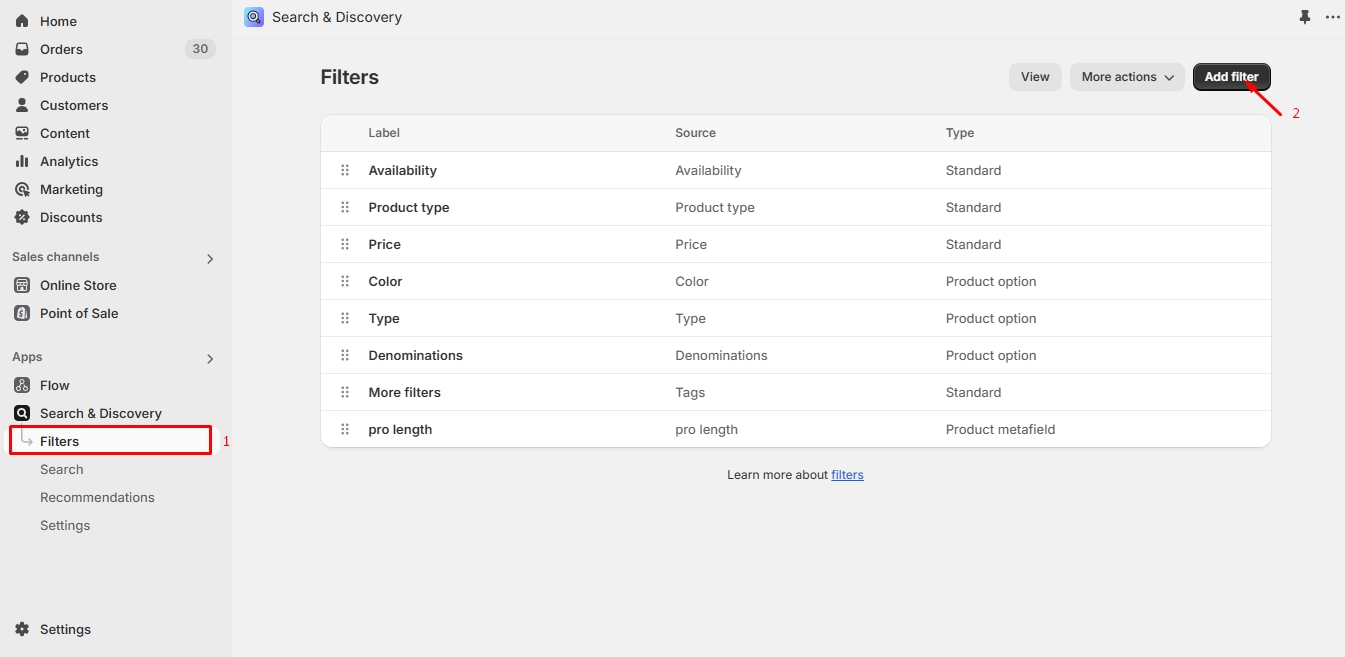Click the drag handle for Availability filter
The image size is (1345, 657).
[x=345, y=171]
